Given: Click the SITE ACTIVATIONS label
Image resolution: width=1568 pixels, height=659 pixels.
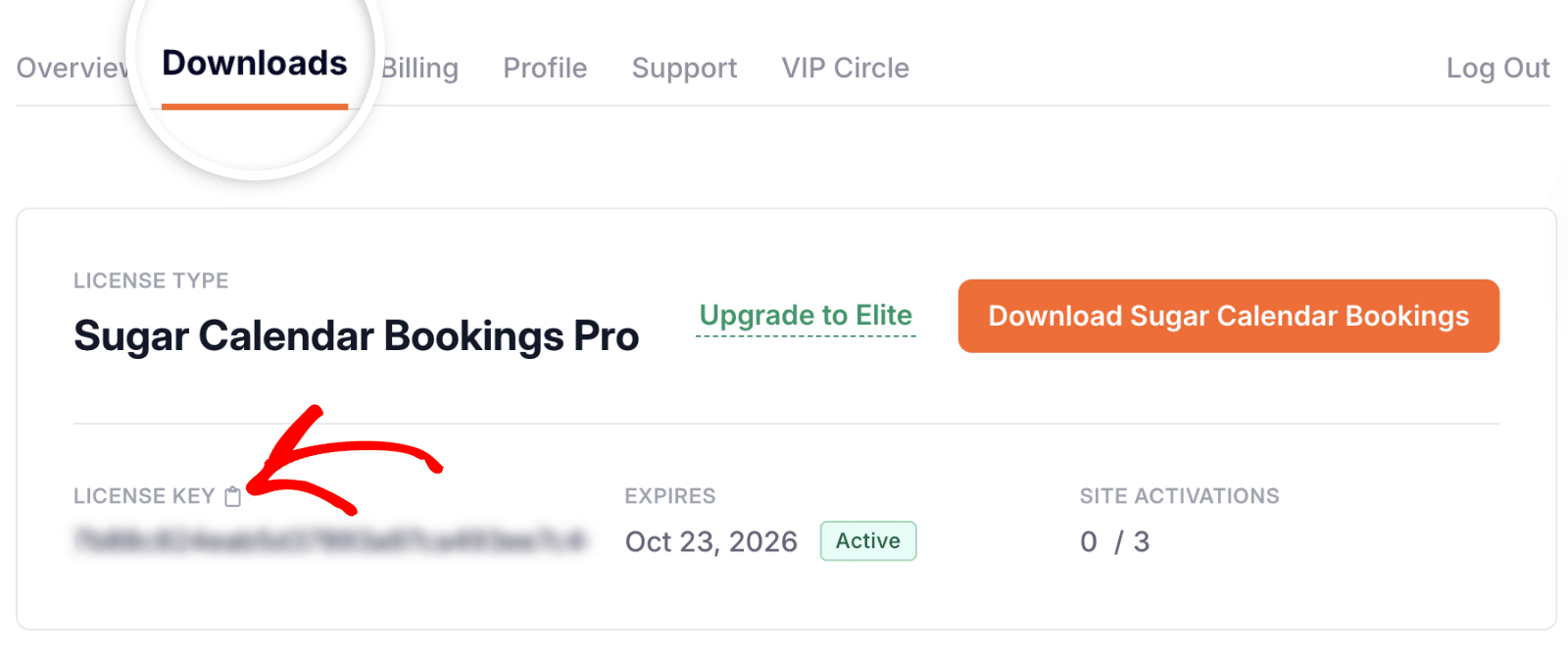Looking at the screenshot, I should 1179,496.
